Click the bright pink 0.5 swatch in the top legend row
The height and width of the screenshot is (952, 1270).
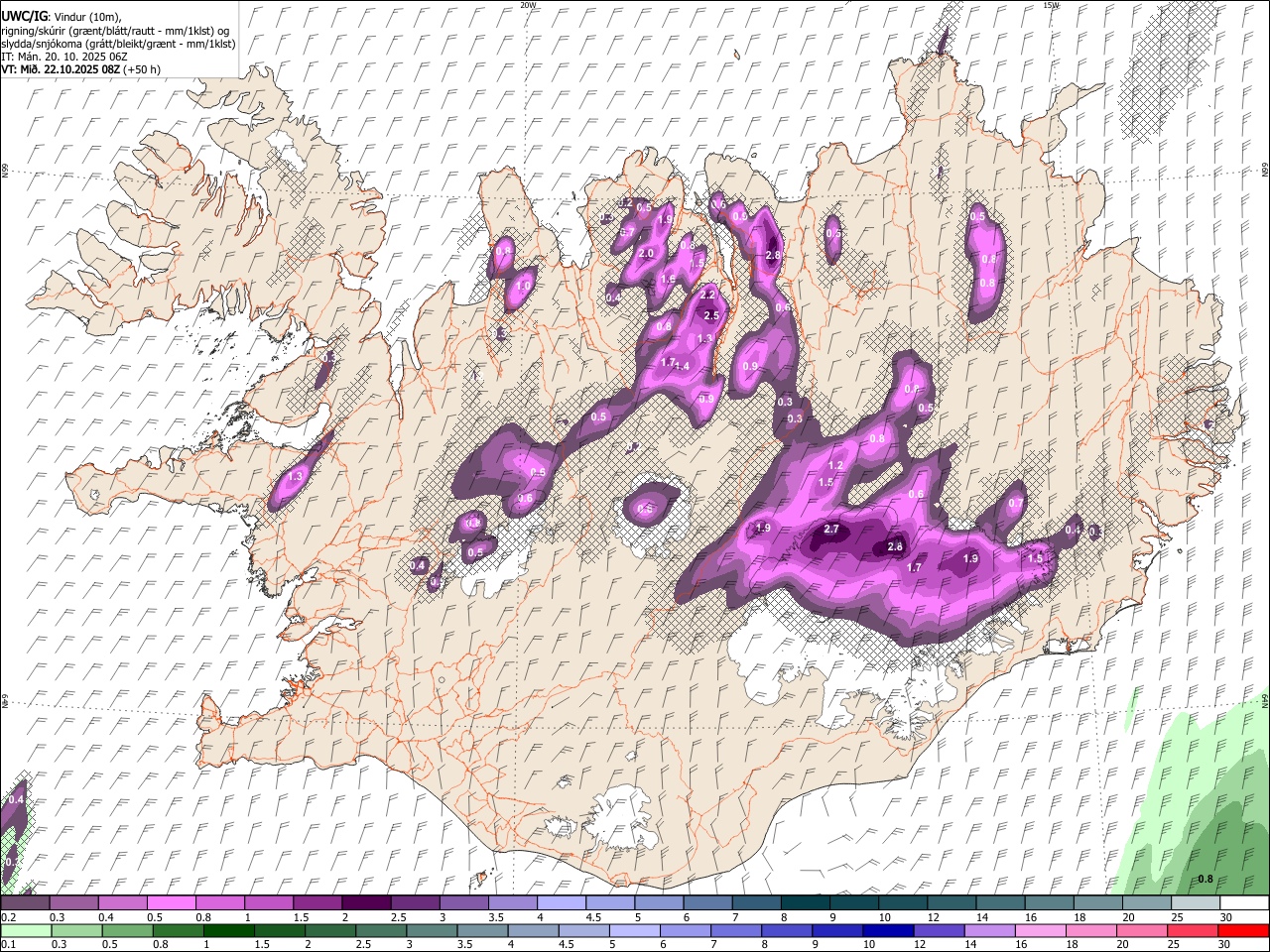click(x=171, y=902)
